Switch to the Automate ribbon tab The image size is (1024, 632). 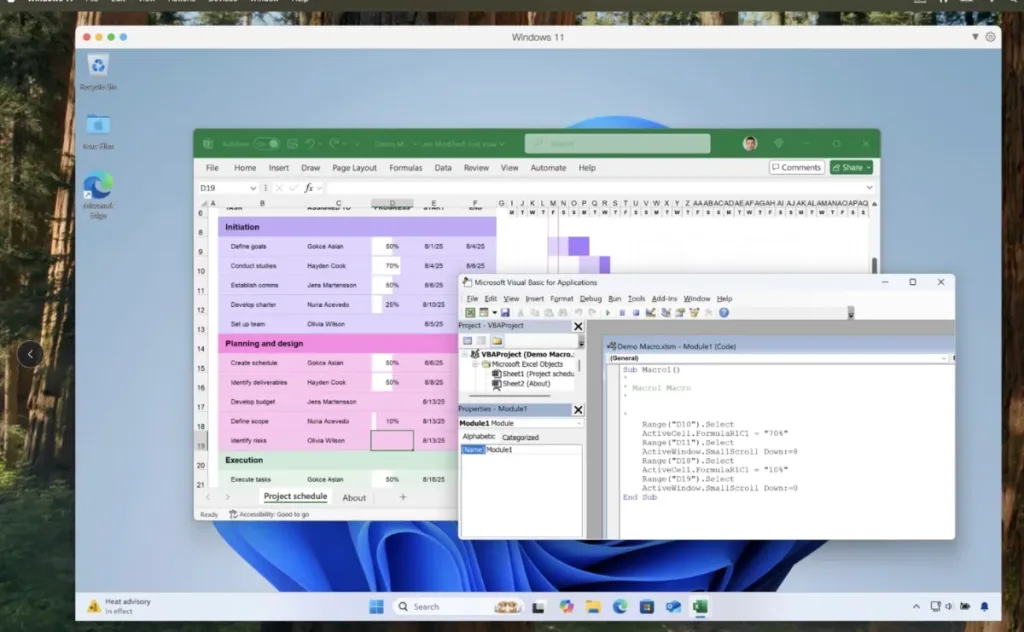pos(548,167)
